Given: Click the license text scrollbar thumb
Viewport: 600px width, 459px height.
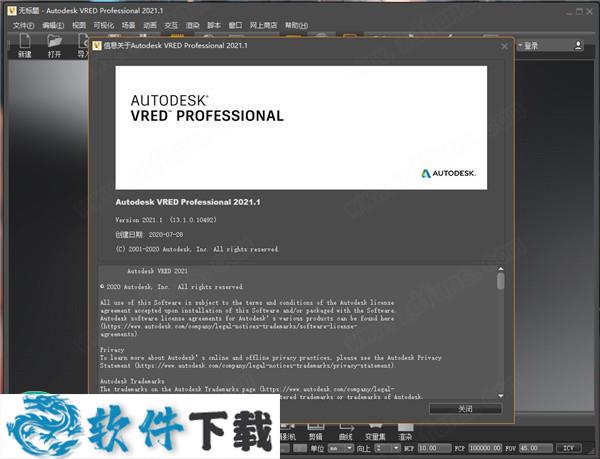Looking at the screenshot, I should point(501,281).
